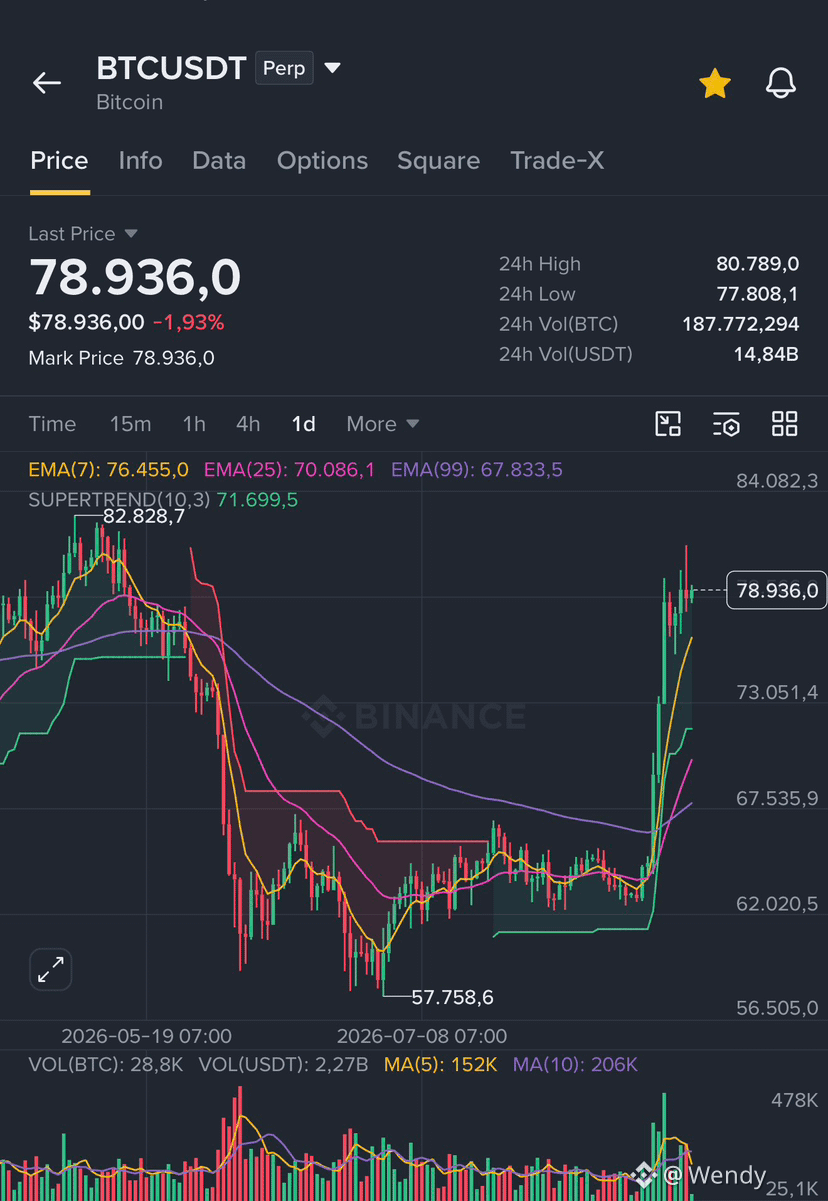Tap the Perp contract type badge
This screenshot has height=1201, width=828.
point(284,68)
